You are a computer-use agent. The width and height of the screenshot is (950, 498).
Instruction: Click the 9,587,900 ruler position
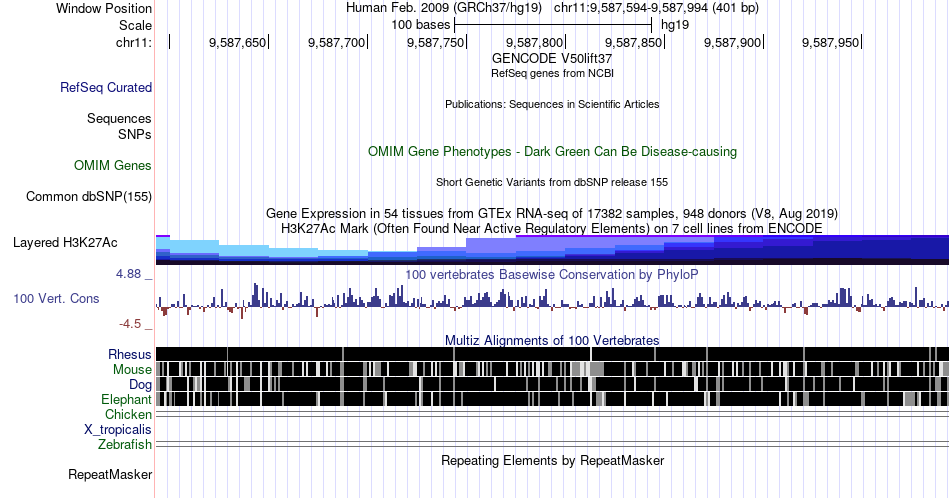click(732, 42)
